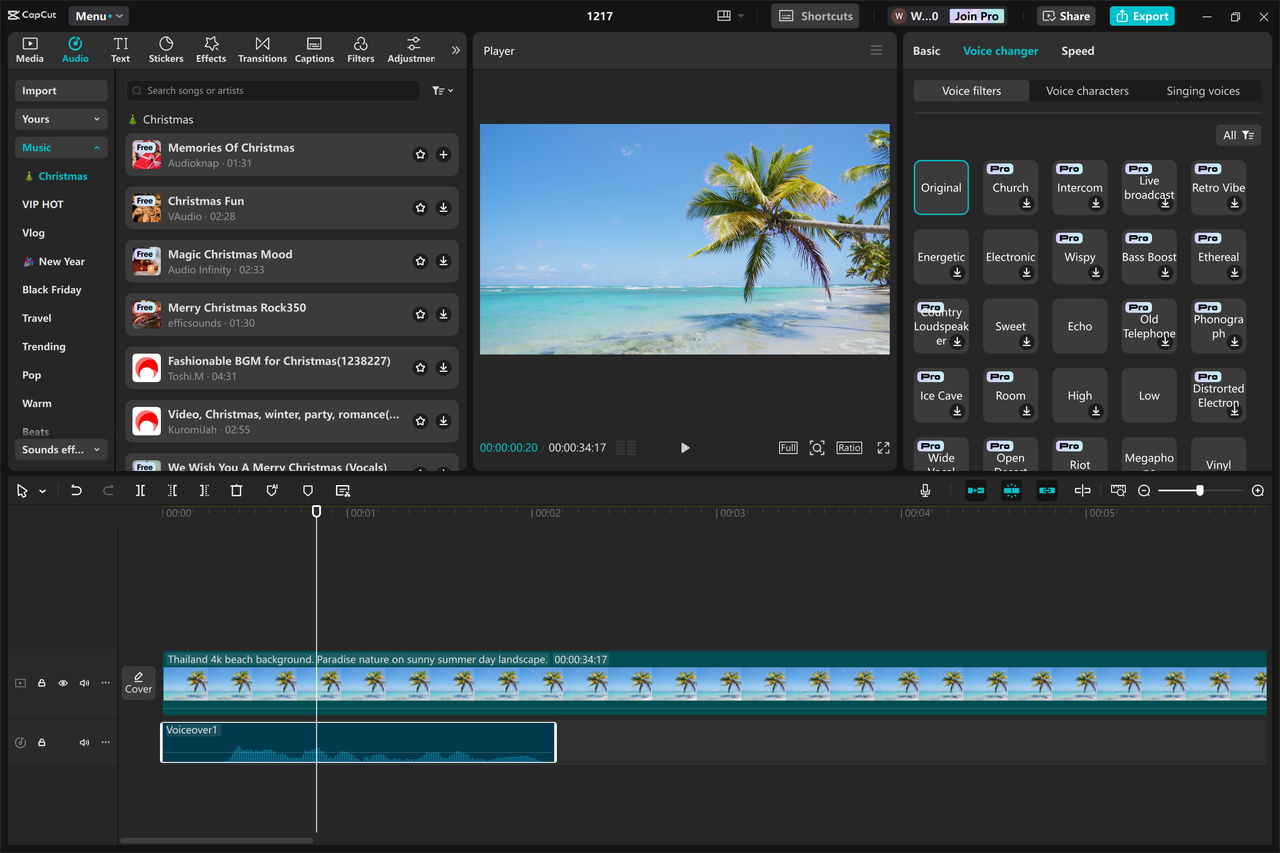
Task: Open the selection tool dropdown arrow
Action: click(x=42, y=491)
